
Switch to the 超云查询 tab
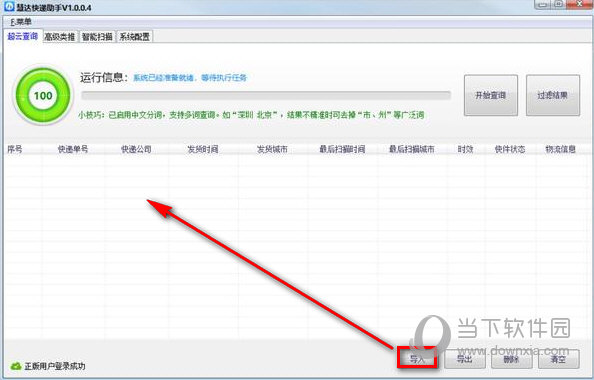tap(23, 36)
